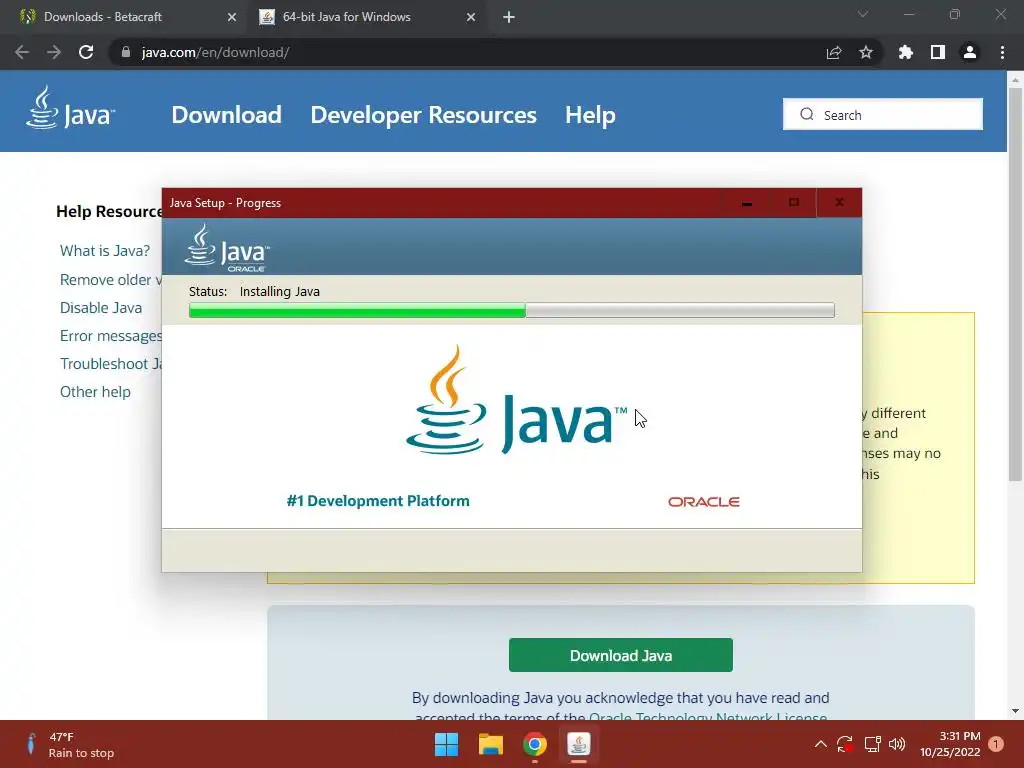1024x768 pixels.
Task: Open the network tray icon
Action: 872,744
